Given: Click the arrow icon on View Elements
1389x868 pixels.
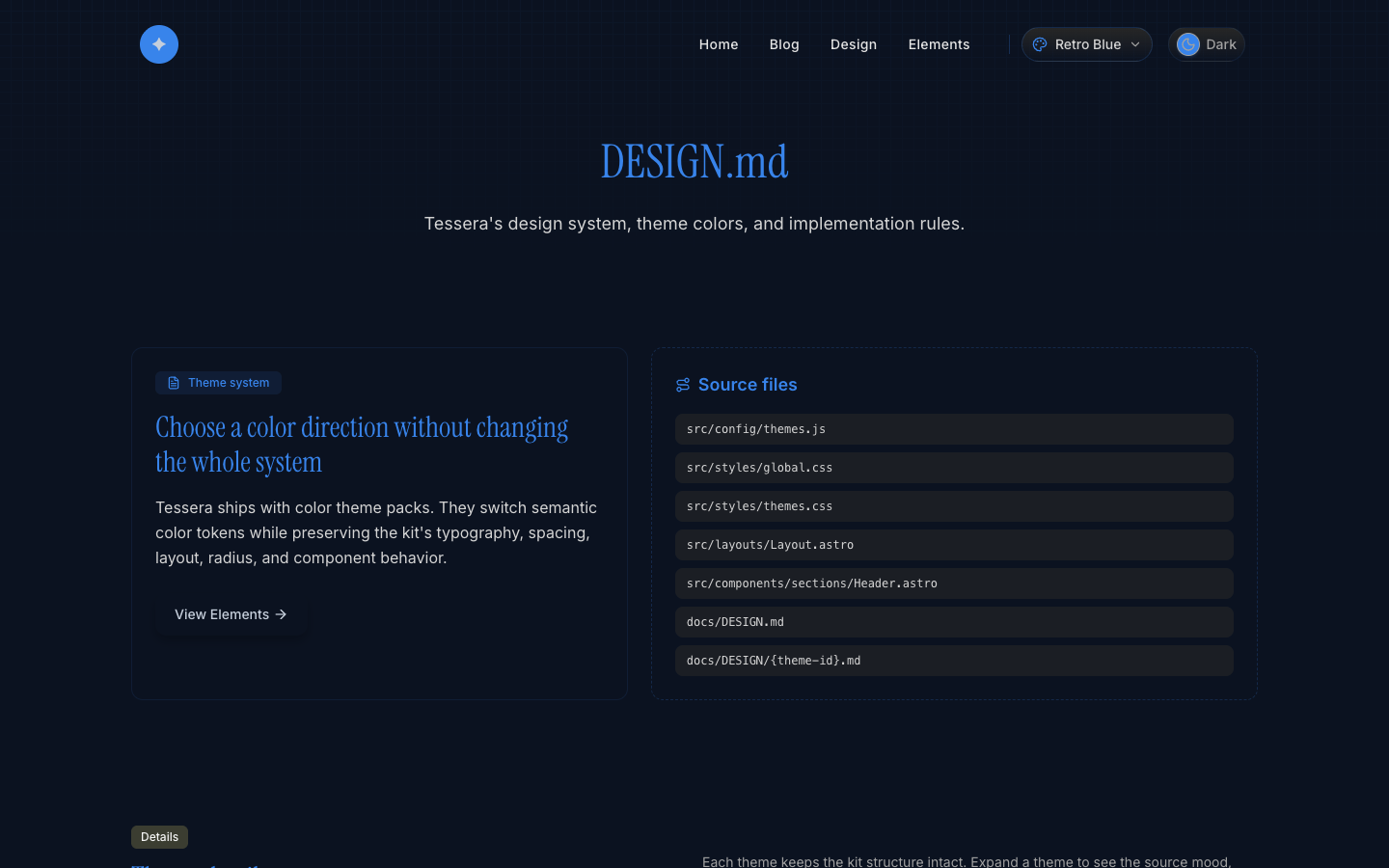Looking at the screenshot, I should pyautogui.click(x=281, y=614).
